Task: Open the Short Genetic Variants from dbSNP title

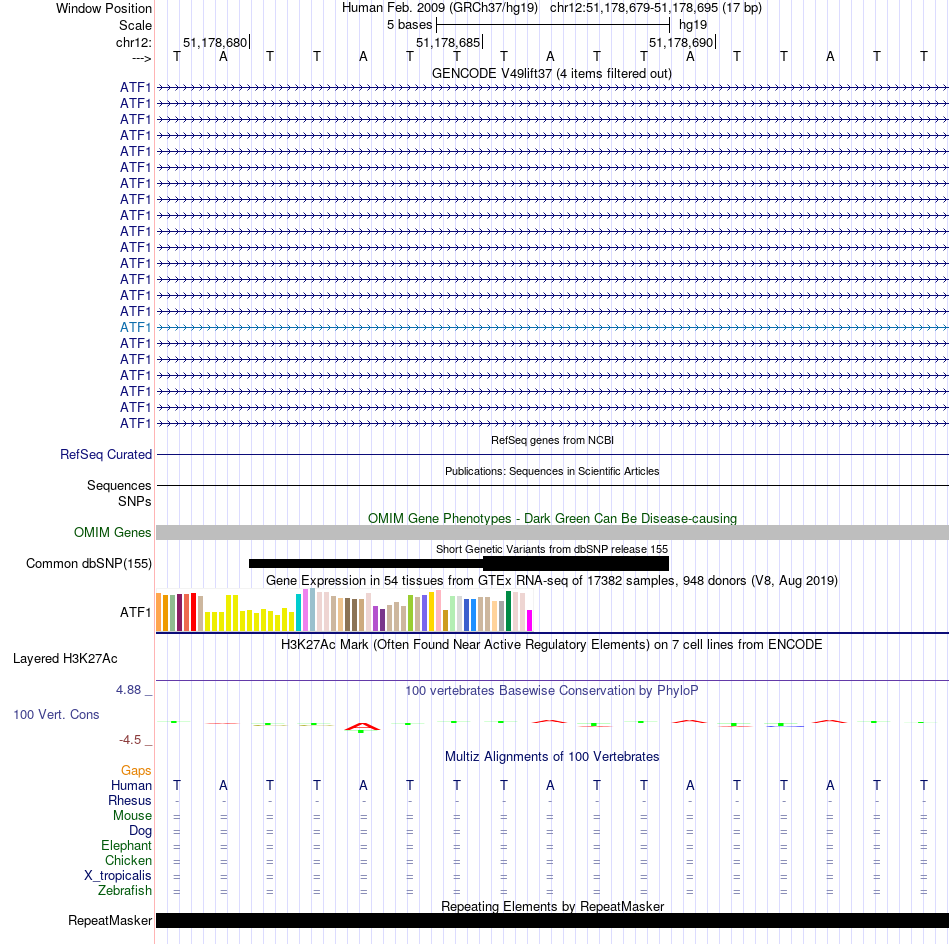Action: pyautogui.click(x=551, y=549)
